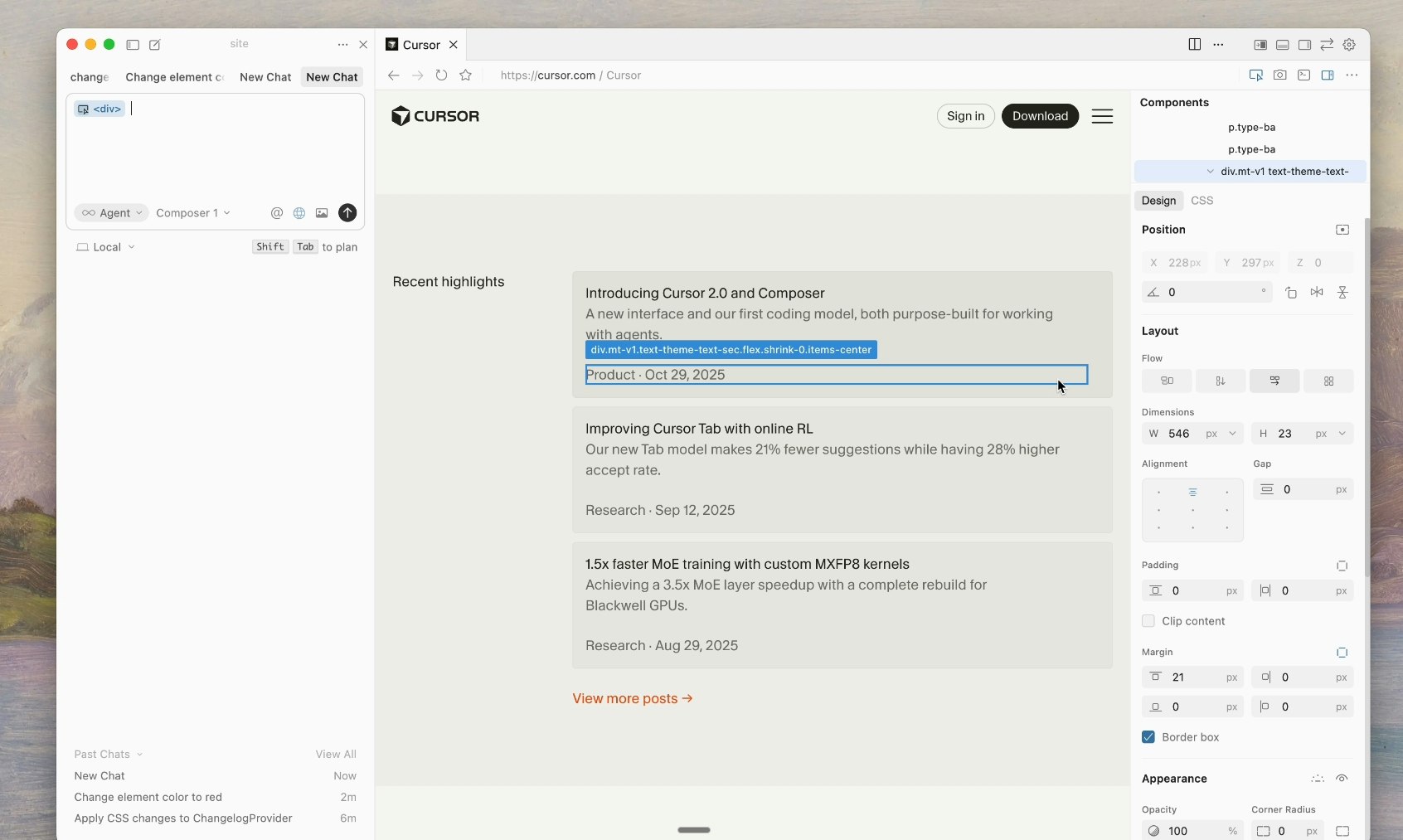Open title bar more actions ellipsis

1218,45
